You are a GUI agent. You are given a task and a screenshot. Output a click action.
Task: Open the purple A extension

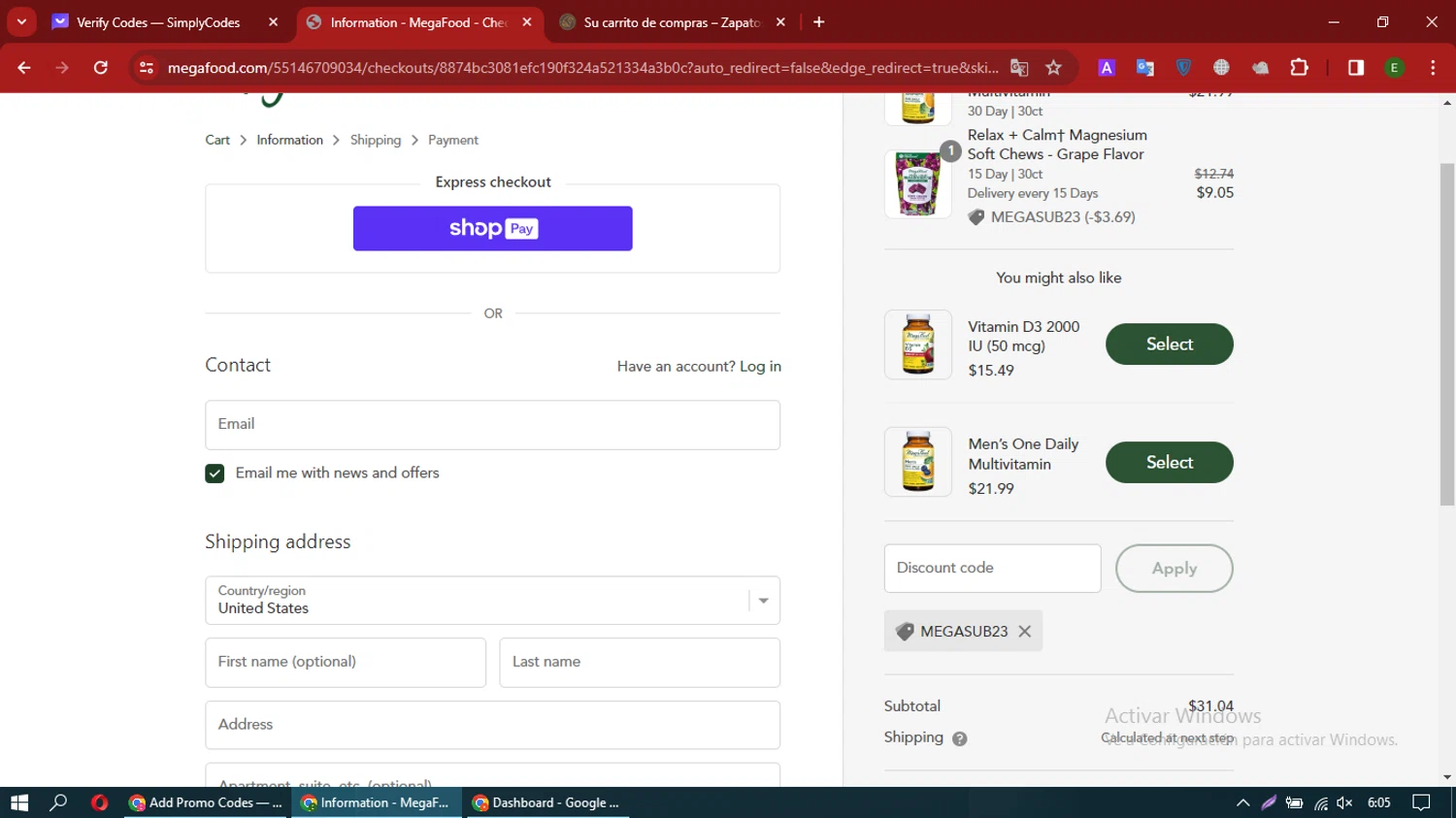pos(1107,68)
